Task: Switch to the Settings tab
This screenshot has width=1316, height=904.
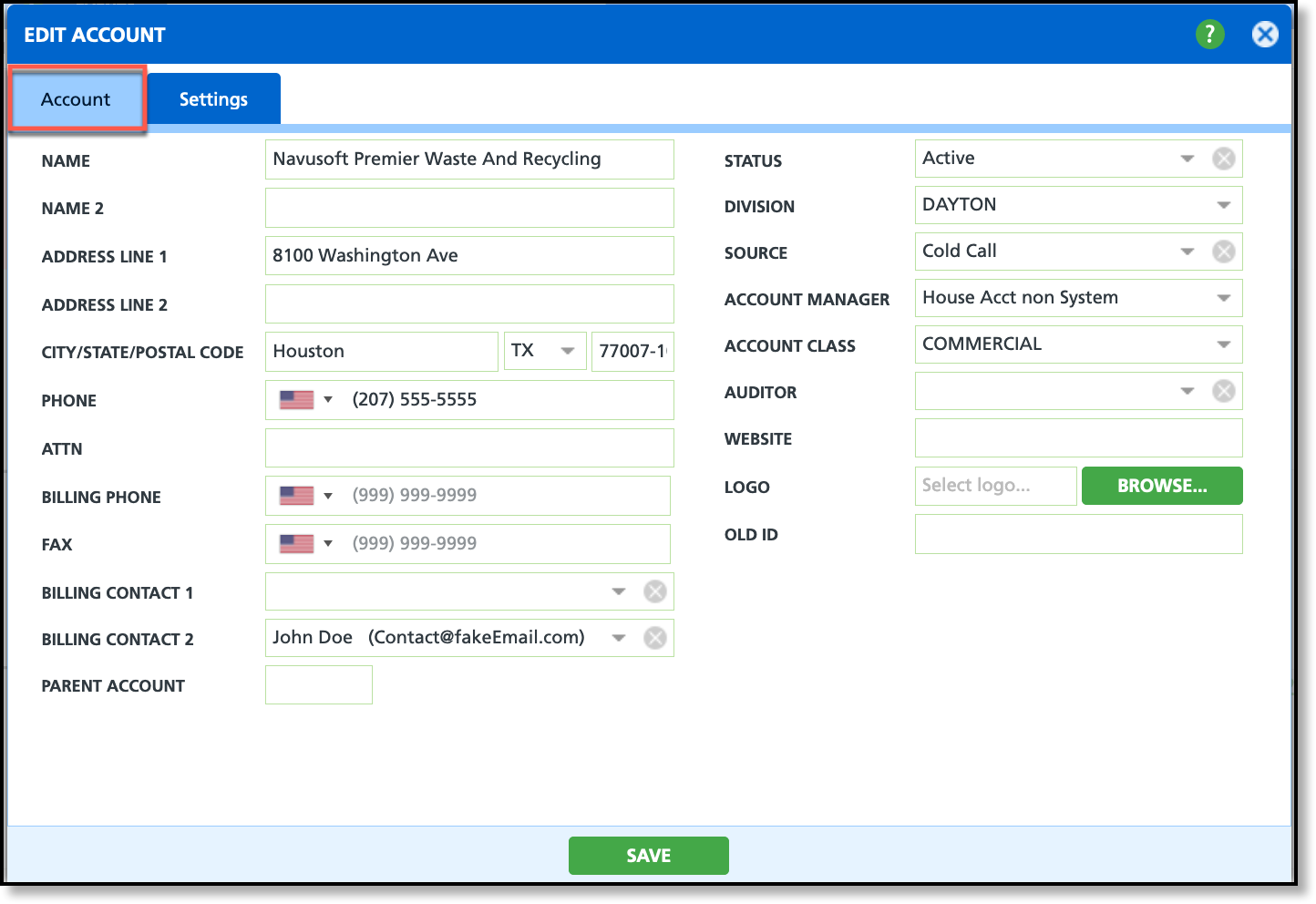Action: (x=213, y=98)
